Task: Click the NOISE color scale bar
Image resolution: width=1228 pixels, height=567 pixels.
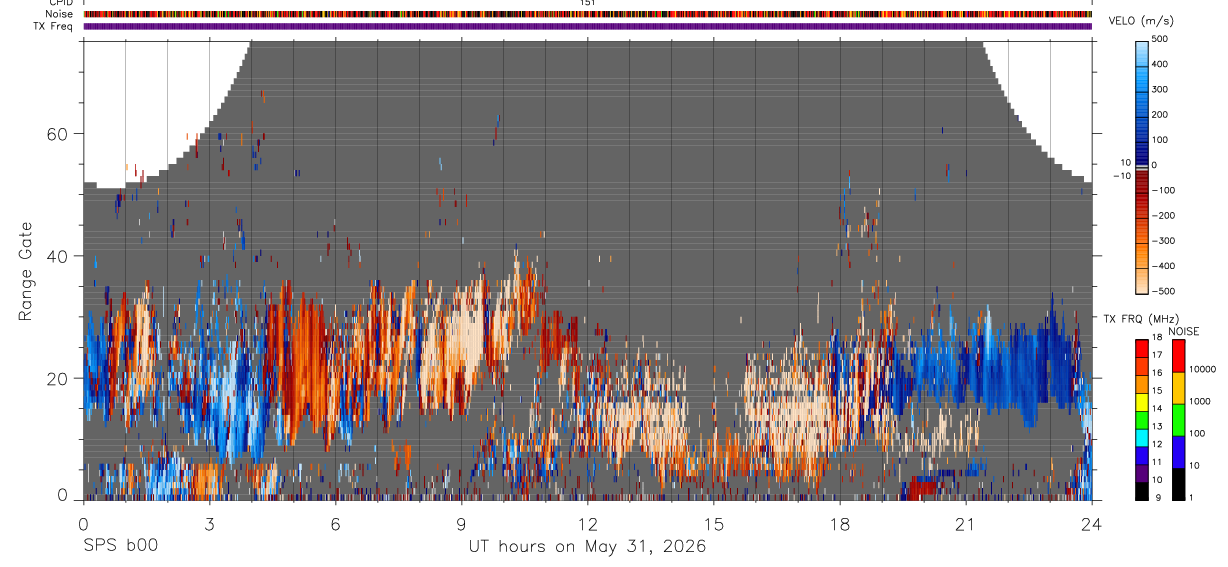Action: (1179, 420)
